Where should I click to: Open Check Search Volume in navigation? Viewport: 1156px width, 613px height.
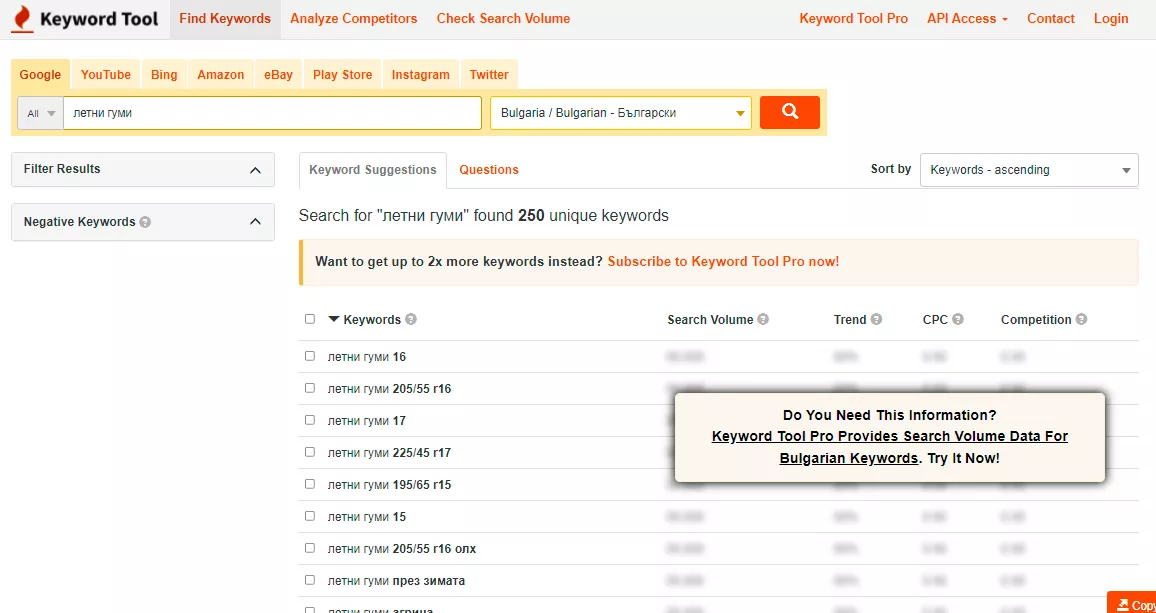pyautogui.click(x=504, y=19)
